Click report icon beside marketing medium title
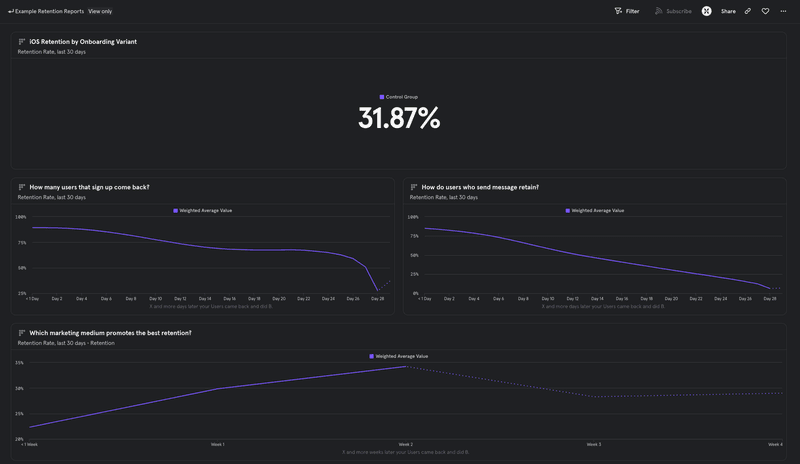Screen dimensions: 800x464 22,333
